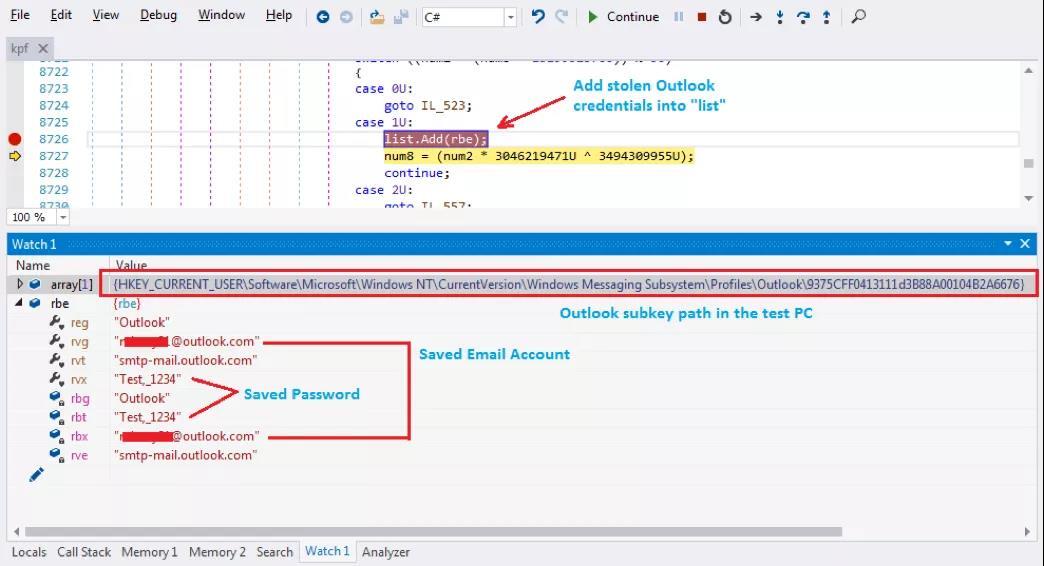
Task: Restart debugging with the circular arrow icon
Action: tap(725, 17)
